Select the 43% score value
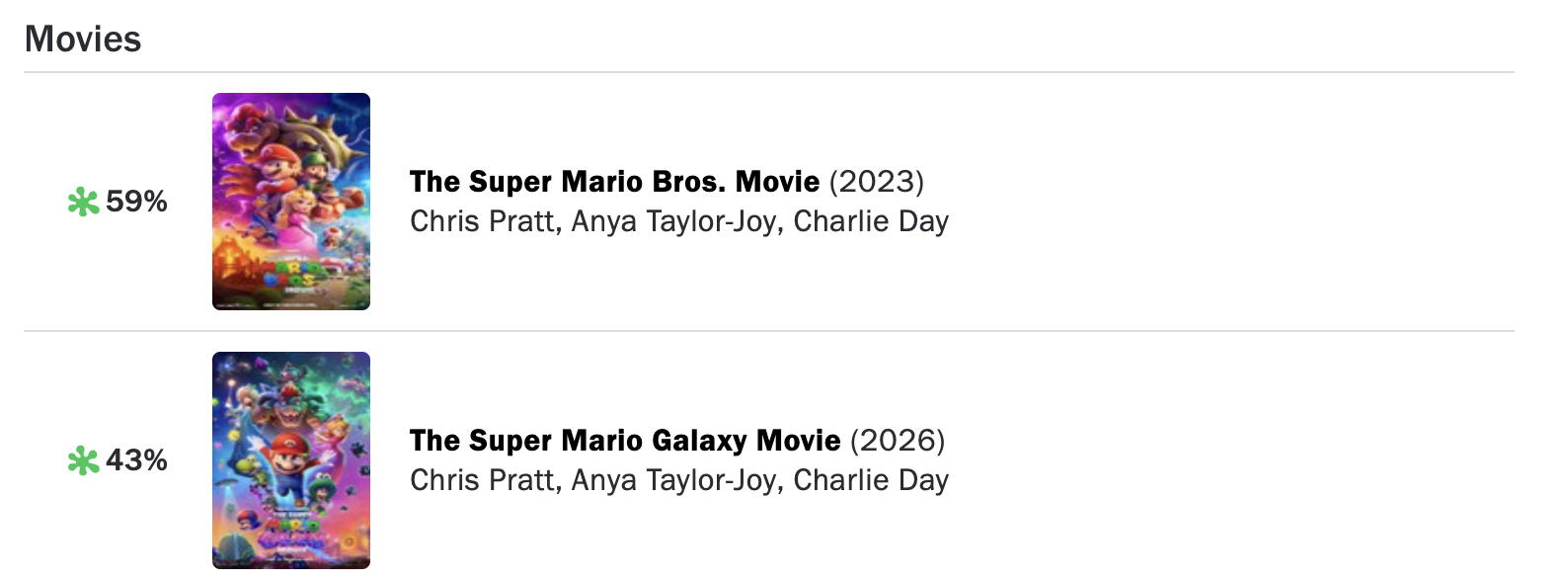The image size is (1568, 581). (136, 460)
